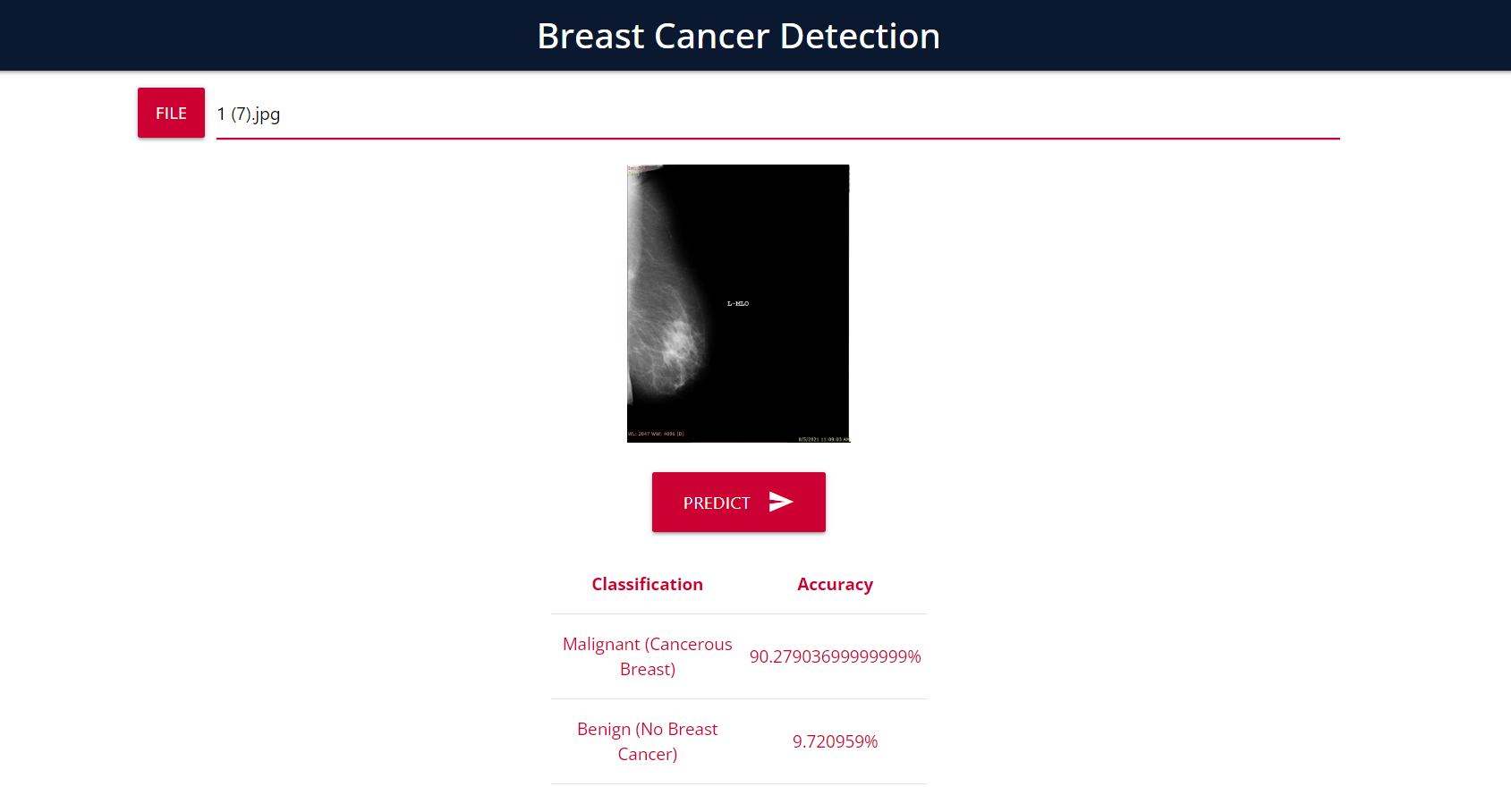Click the send arrow icon inside PREDICT

click(781, 502)
